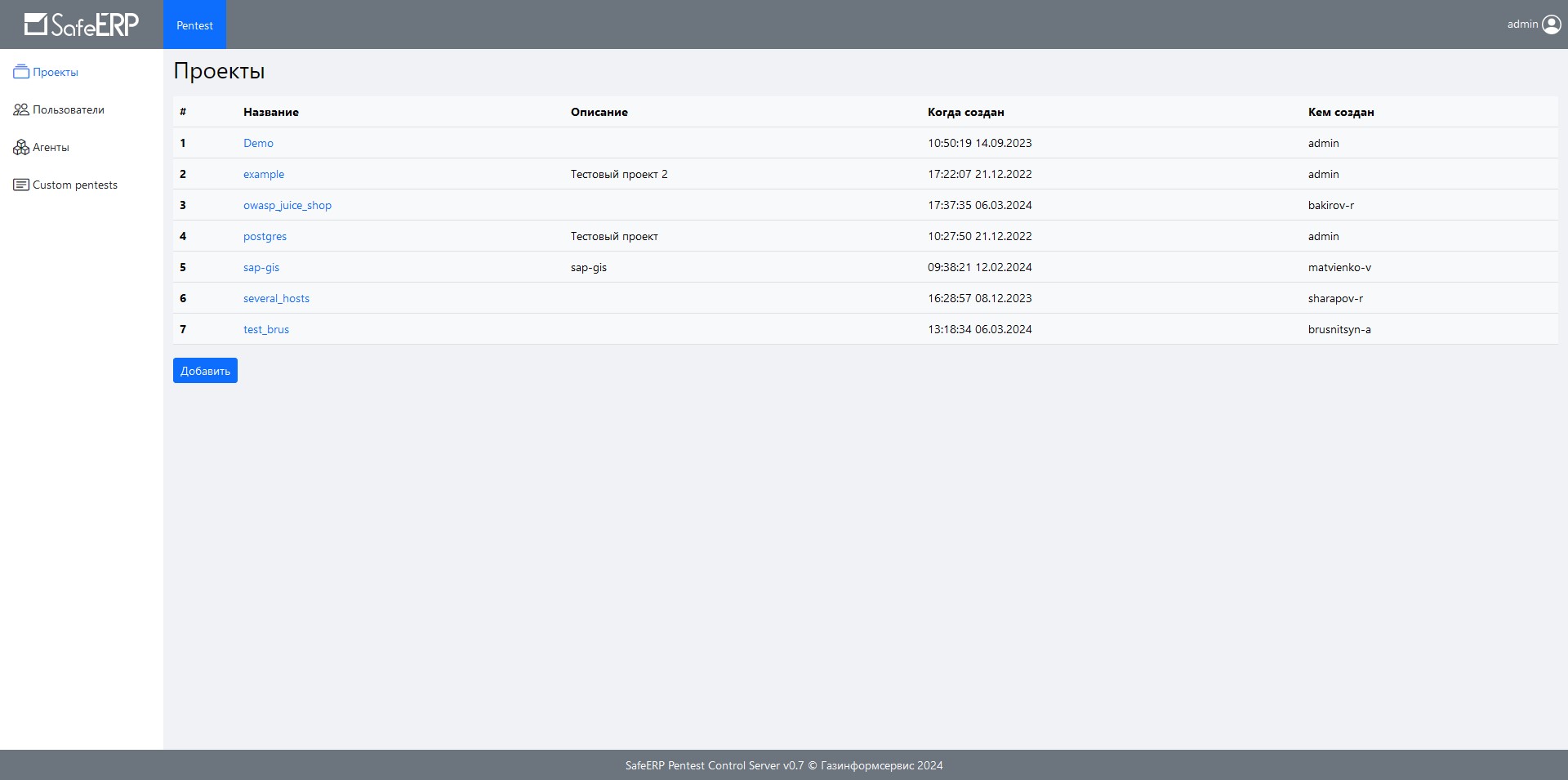This screenshot has width=1568, height=780.
Task: Open the postgres project link
Action: (x=265, y=236)
